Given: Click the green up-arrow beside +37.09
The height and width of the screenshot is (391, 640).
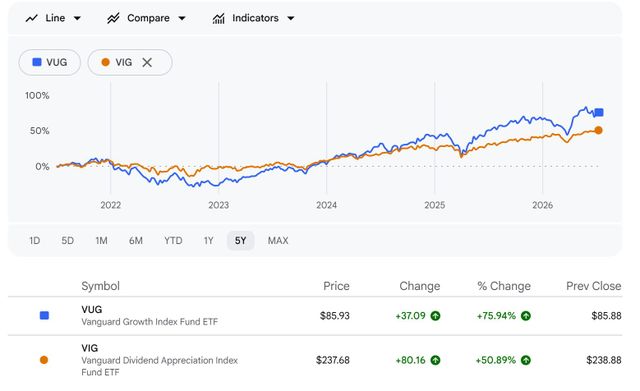Looking at the screenshot, I should tap(436, 316).
